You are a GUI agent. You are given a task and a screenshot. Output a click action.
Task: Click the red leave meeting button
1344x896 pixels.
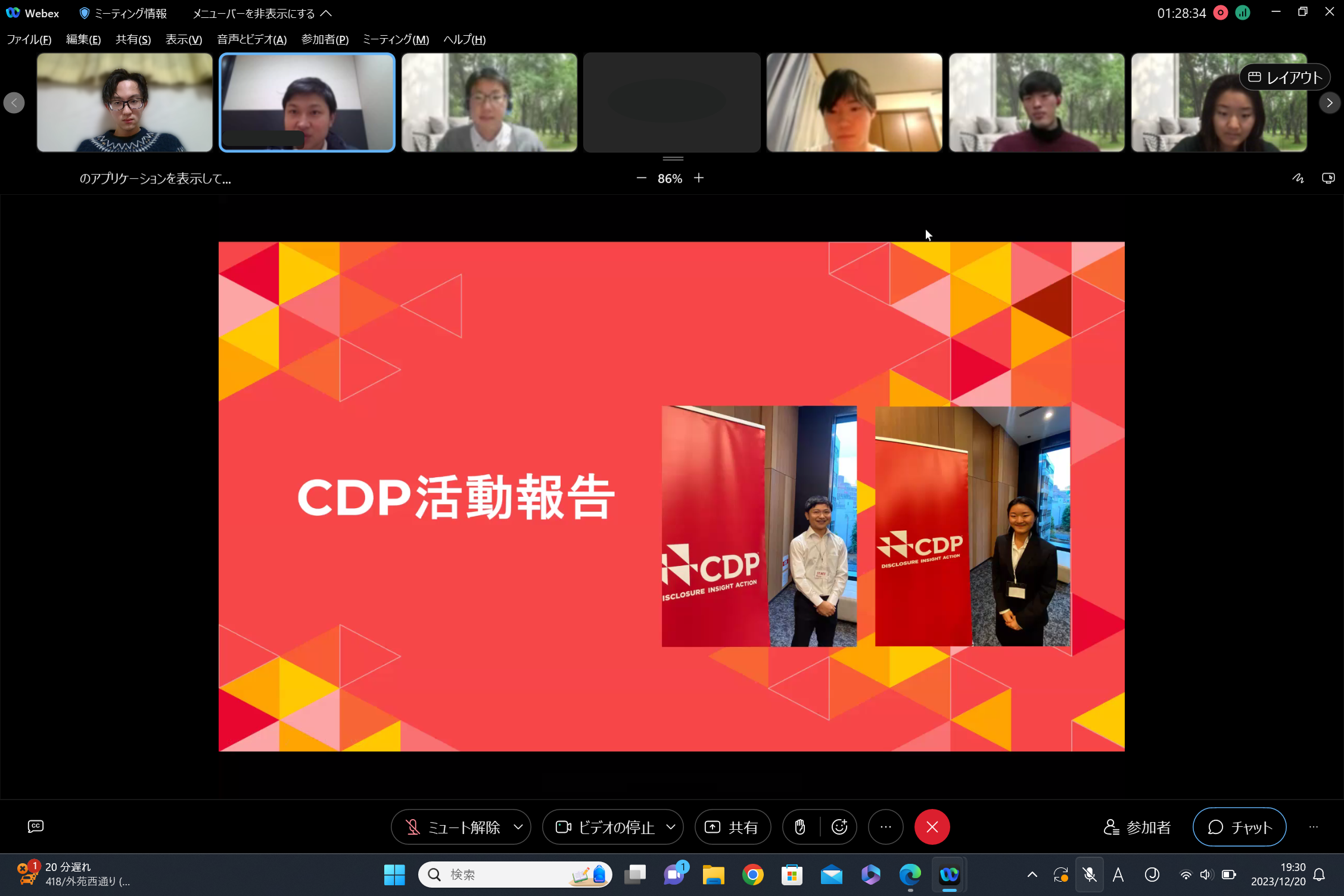[932, 827]
